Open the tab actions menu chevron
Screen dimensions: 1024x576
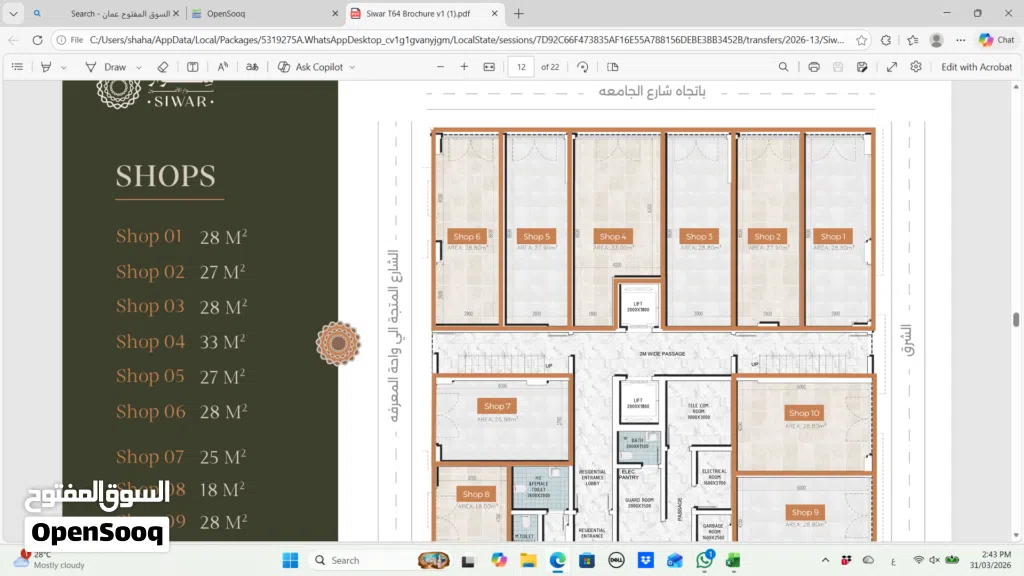point(13,13)
